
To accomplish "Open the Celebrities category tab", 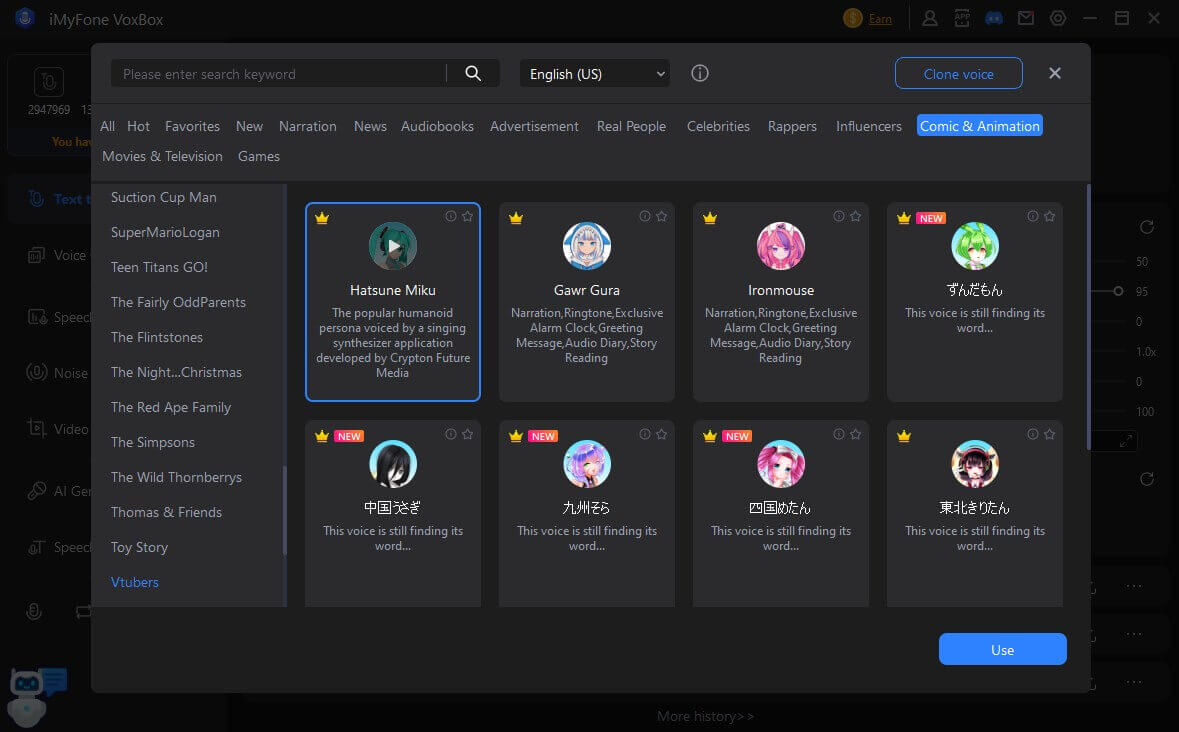I will point(718,126).
